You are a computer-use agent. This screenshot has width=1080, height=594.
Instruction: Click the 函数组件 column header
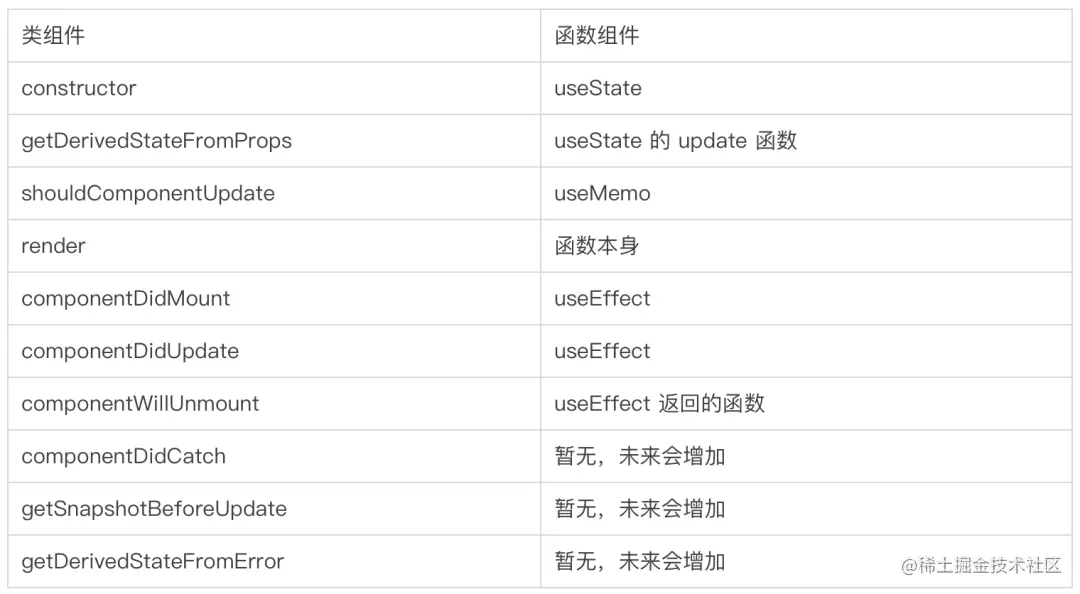(x=597, y=36)
